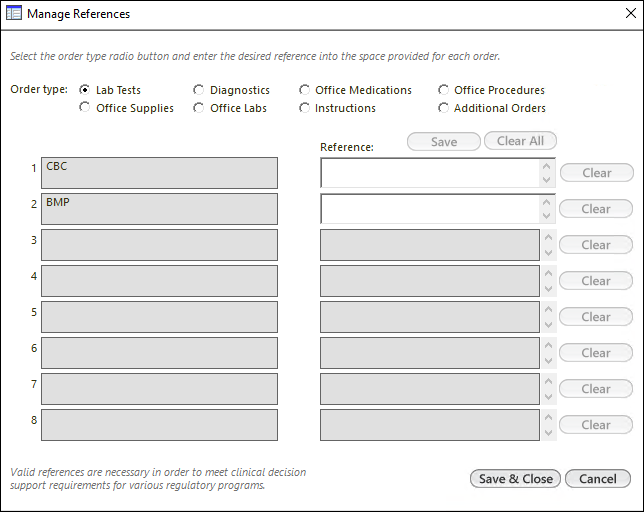Click up arrow of row 4 reference
The width and height of the screenshot is (644, 512).
tap(548, 273)
